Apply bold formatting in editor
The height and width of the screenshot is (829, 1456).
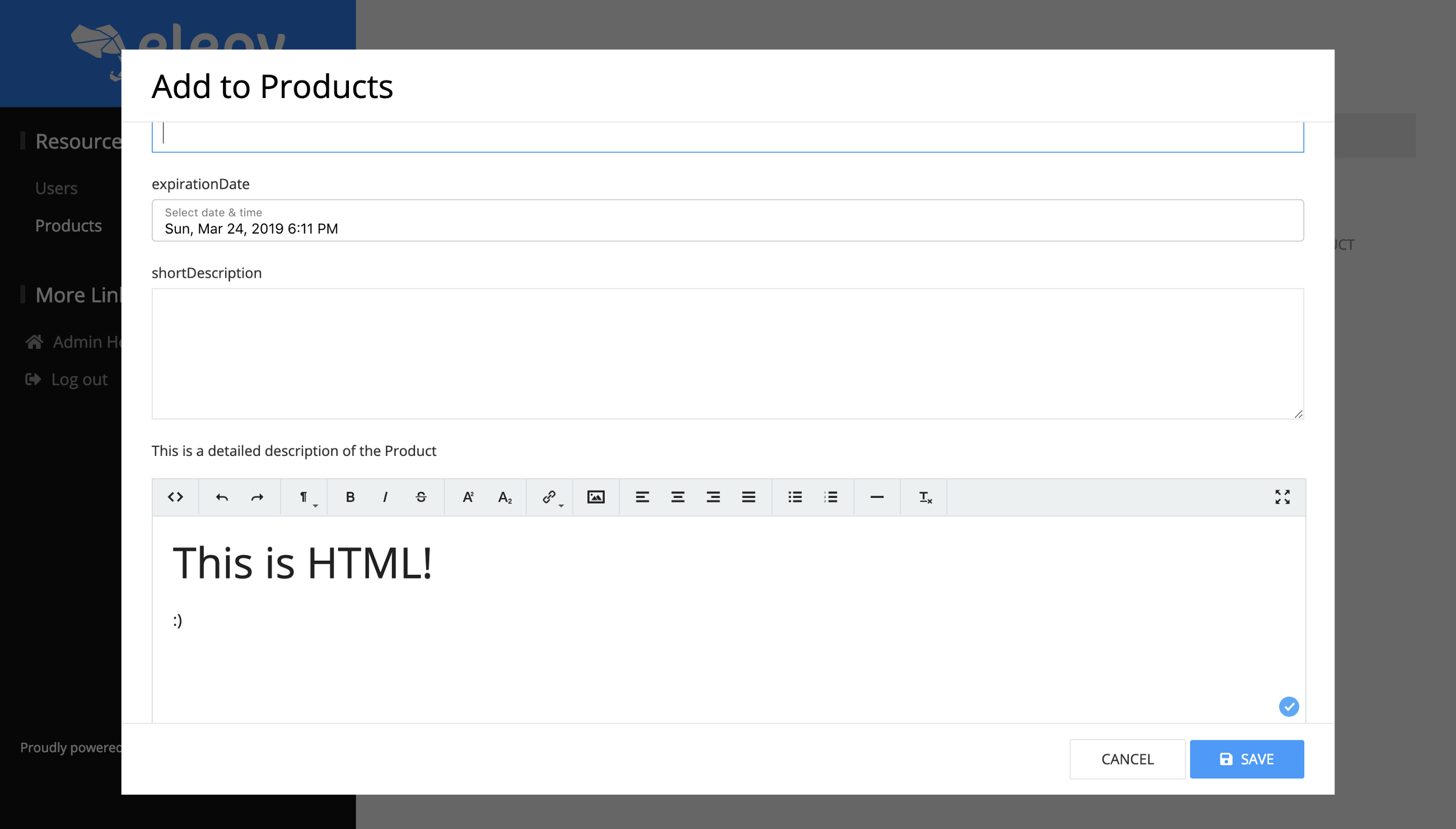tap(350, 497)
